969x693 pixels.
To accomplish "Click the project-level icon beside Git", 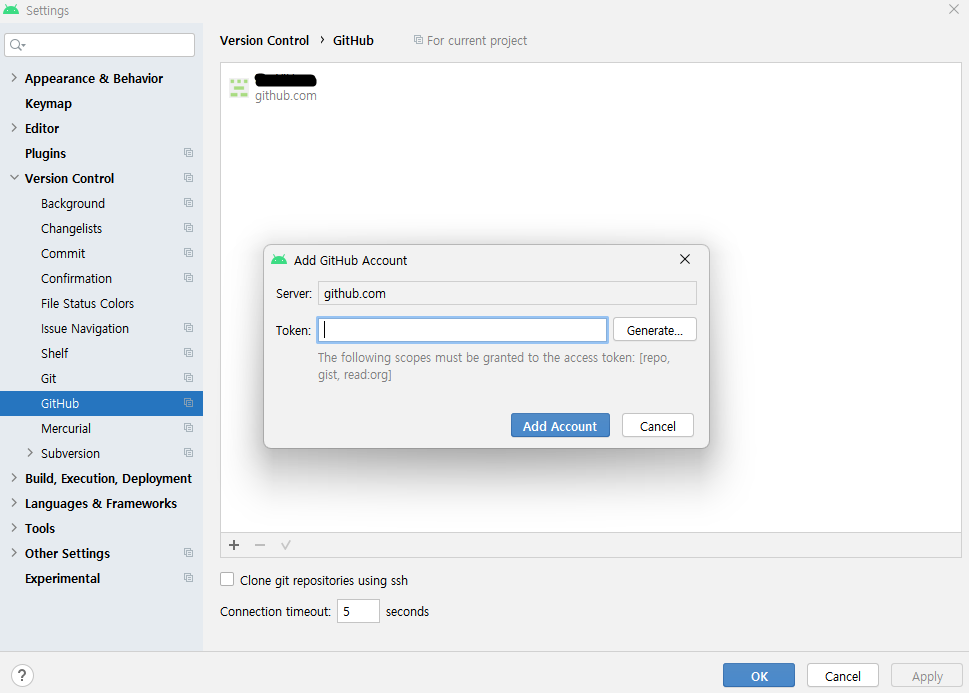I will click(188, 378).
